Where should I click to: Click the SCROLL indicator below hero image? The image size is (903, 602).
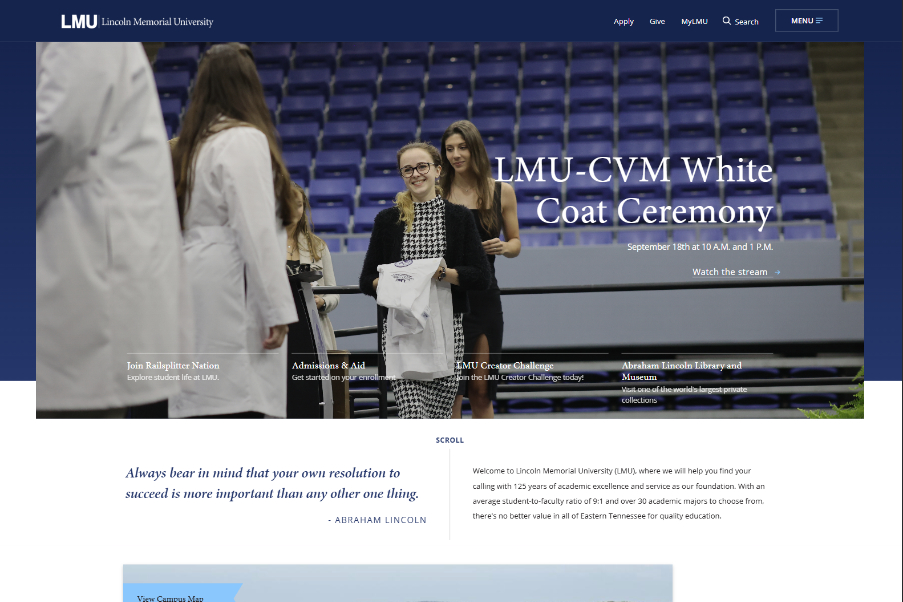point(449,440)
